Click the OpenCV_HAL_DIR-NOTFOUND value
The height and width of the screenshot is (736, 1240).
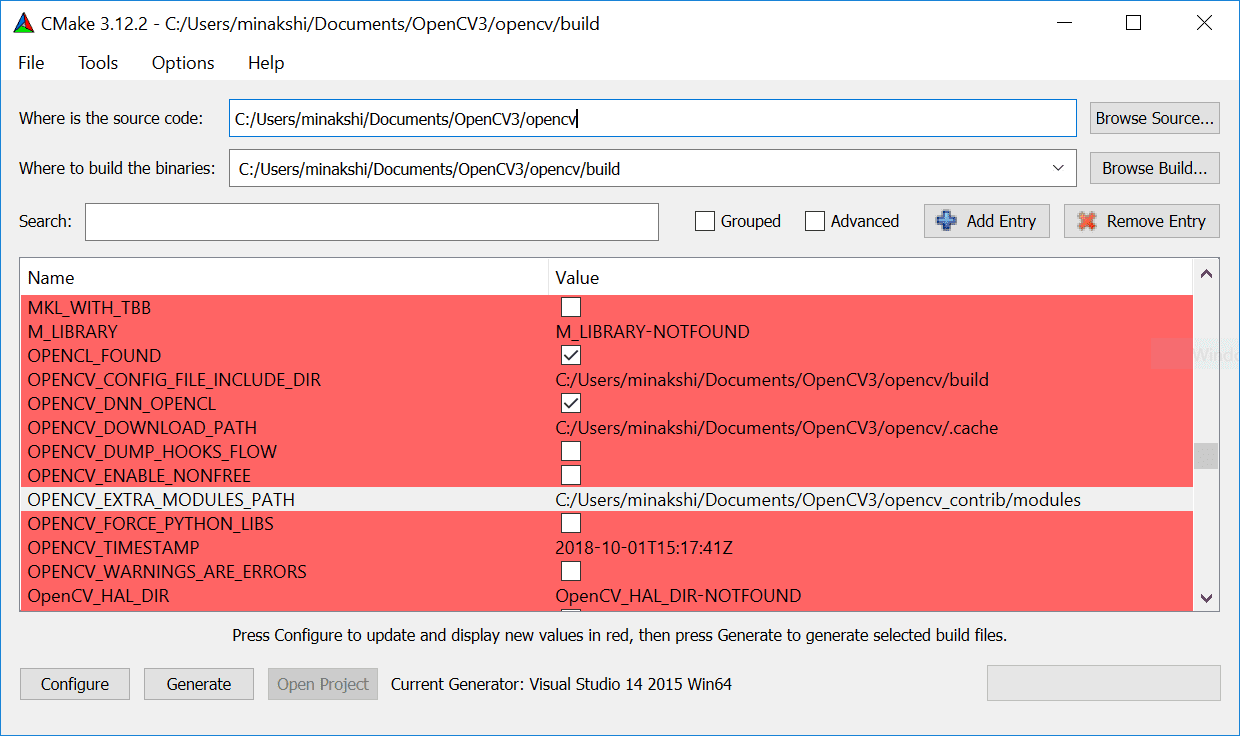(x=678, y=595)
